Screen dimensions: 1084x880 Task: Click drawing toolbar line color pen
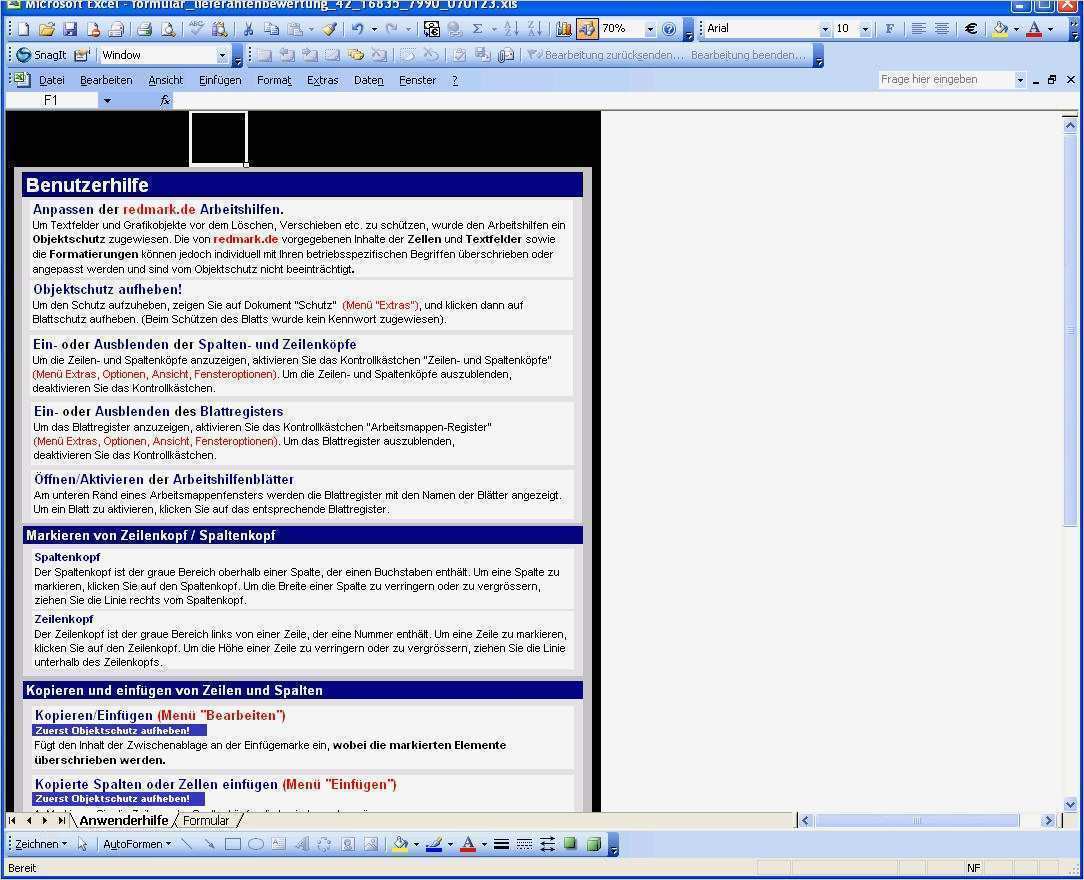point(433,844)
